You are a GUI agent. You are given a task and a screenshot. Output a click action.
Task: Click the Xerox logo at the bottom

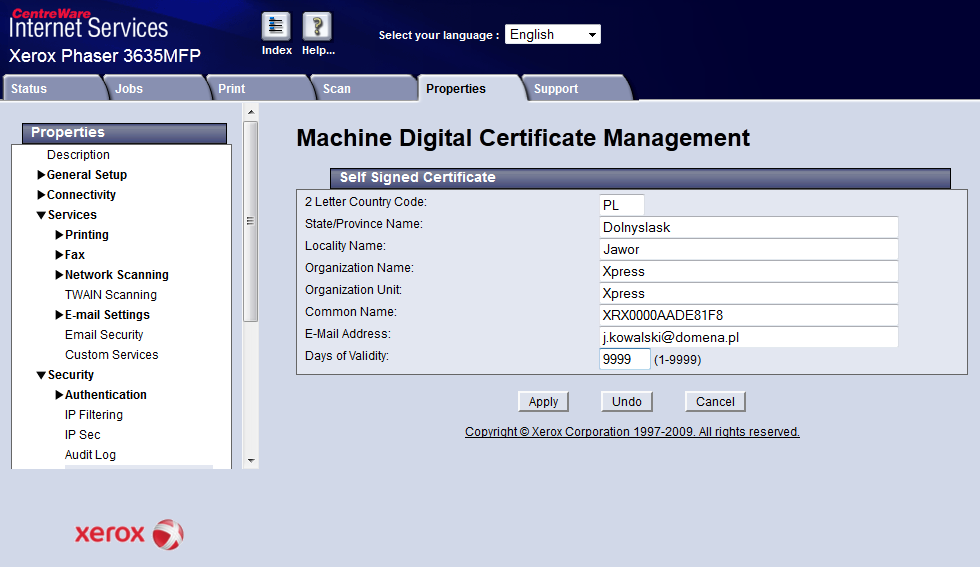tap(129, 534)
